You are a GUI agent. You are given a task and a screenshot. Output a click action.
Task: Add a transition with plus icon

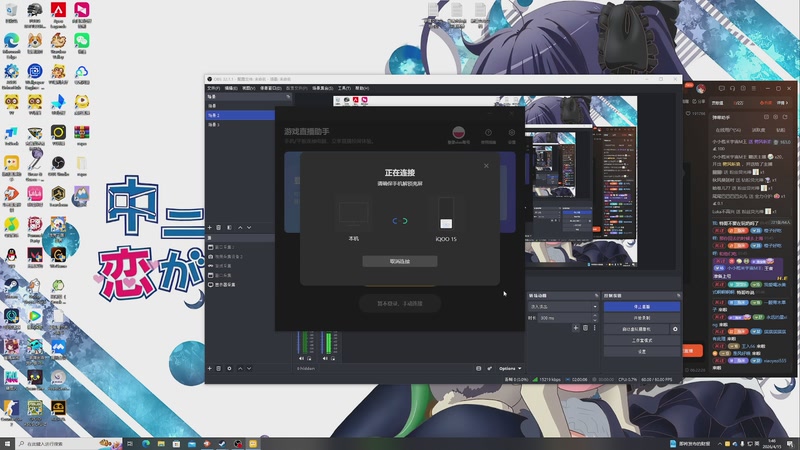tap(576, 328)
